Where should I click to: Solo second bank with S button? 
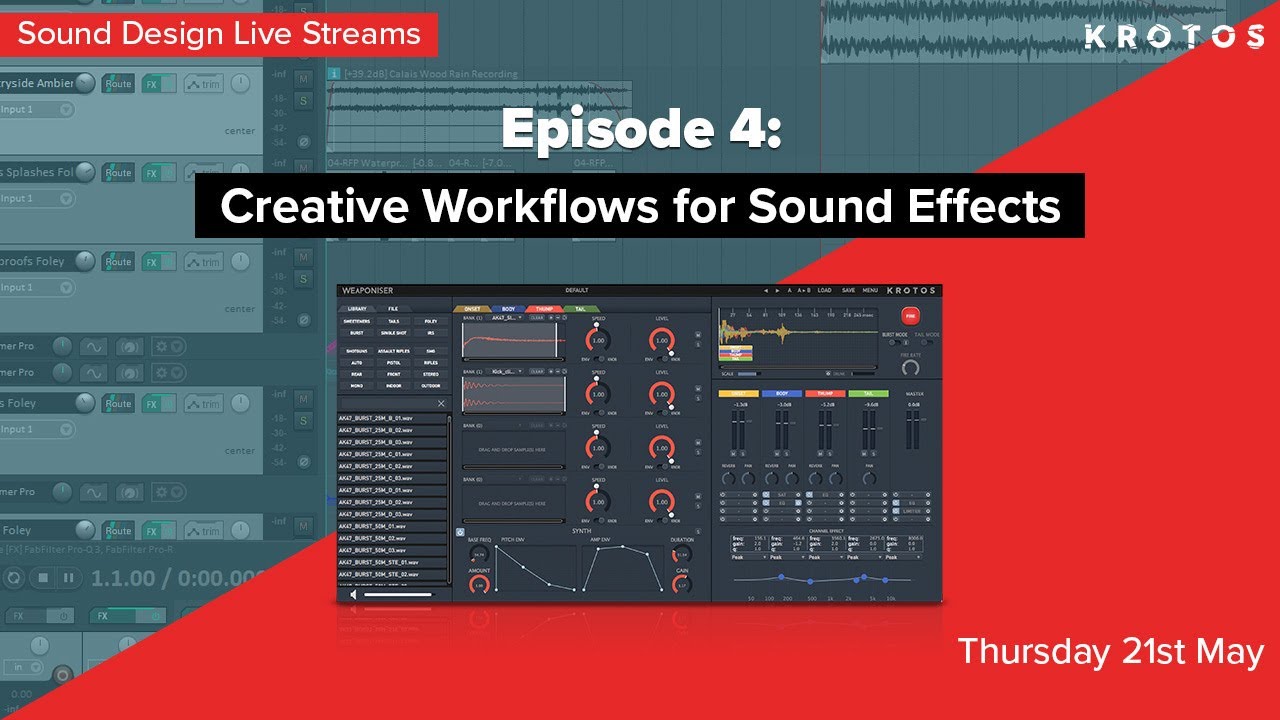coord(698,398)
